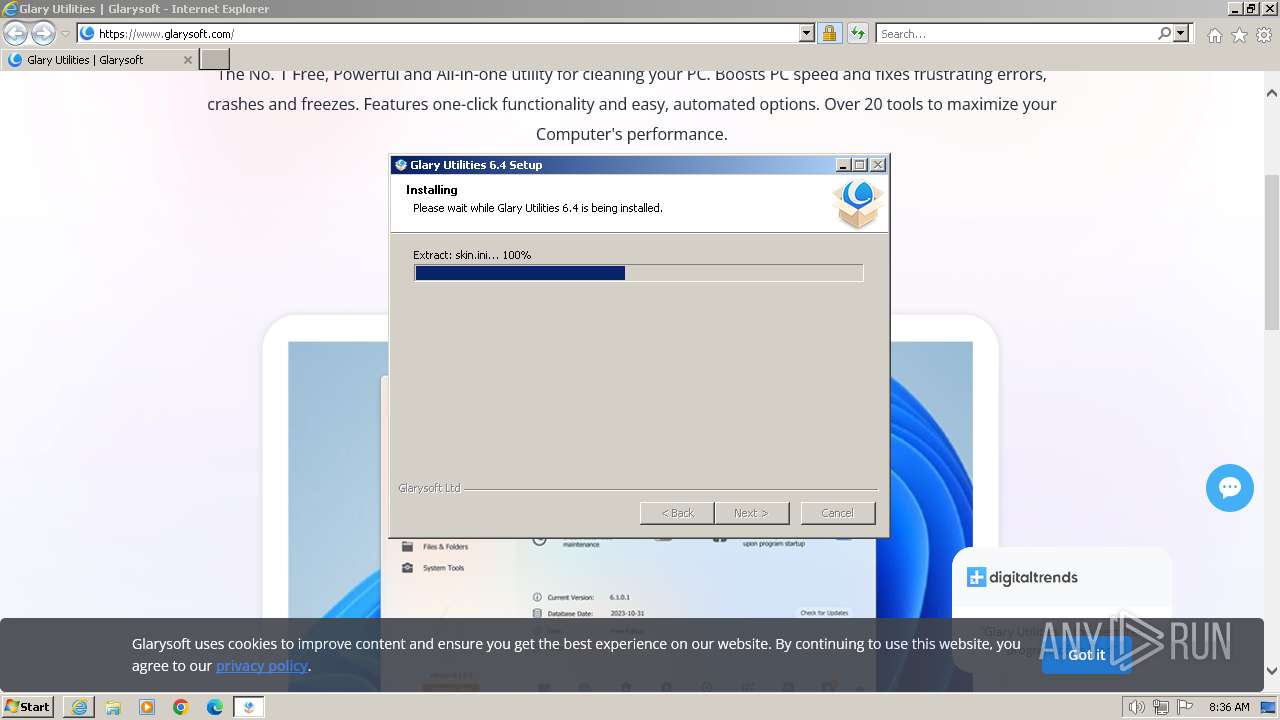Open the Media Player taskbar icon

coord(147,707)
